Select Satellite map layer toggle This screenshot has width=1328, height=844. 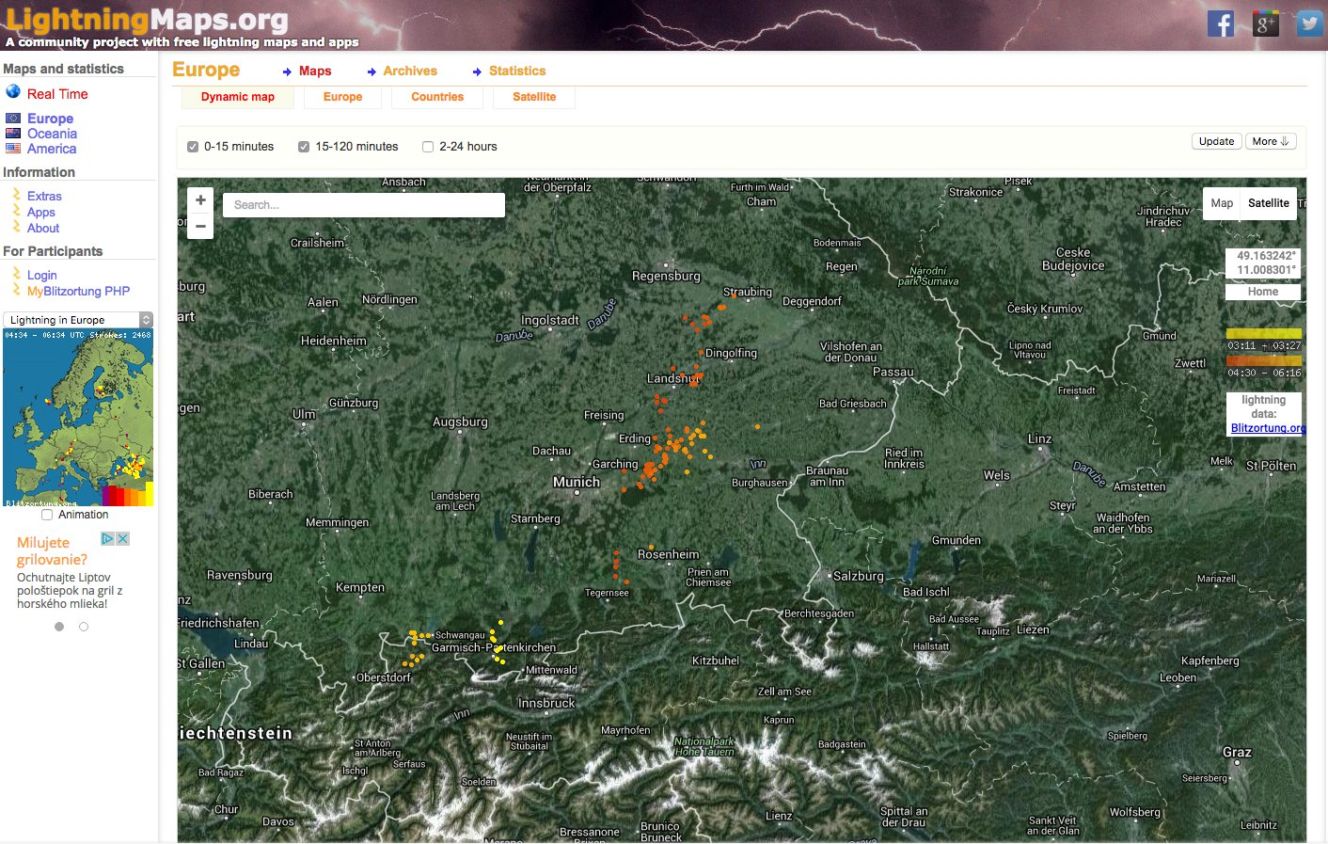1269,203
